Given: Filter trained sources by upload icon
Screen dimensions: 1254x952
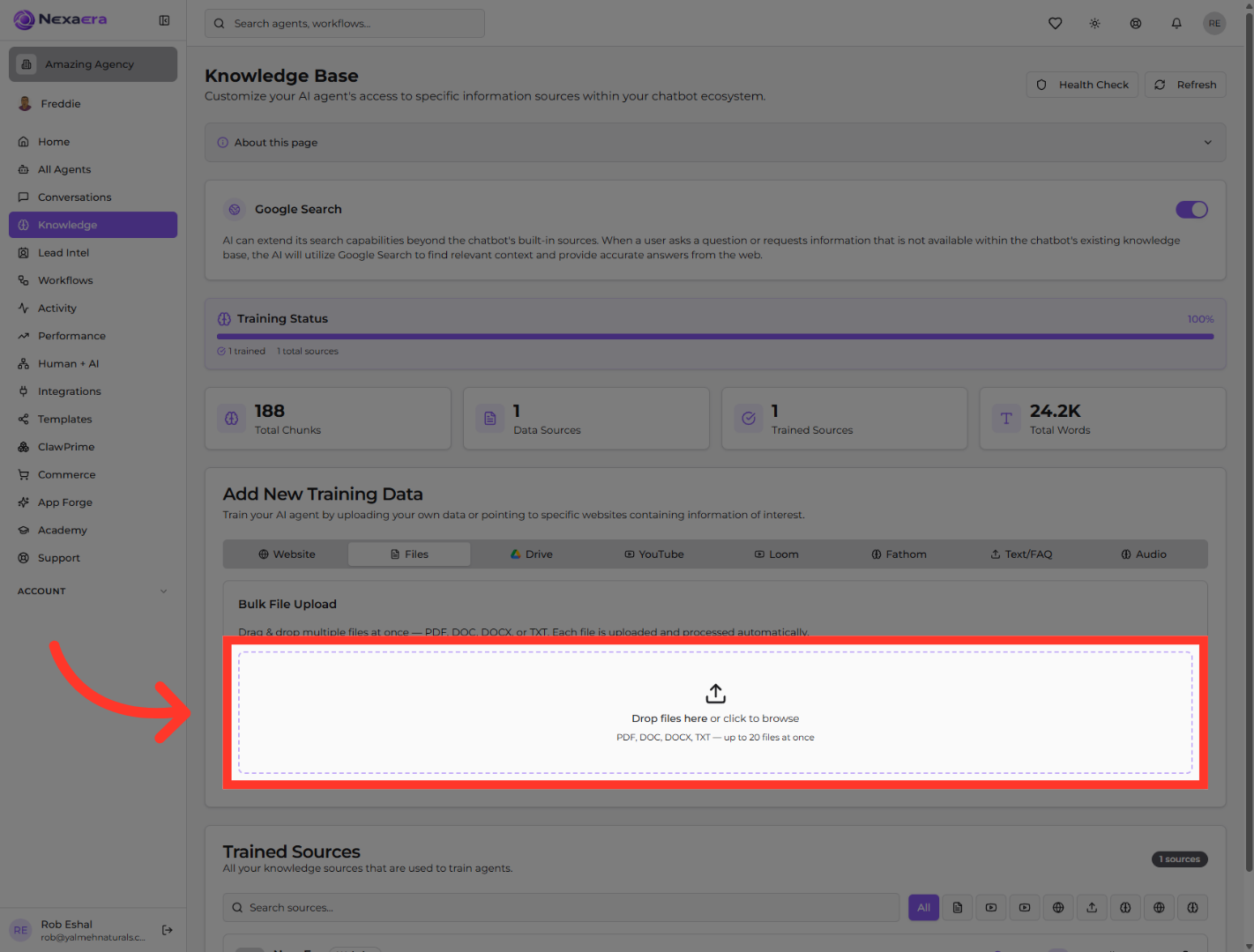Looking at the screenshot, I should pyautogui.click(x=1092, y=907).
